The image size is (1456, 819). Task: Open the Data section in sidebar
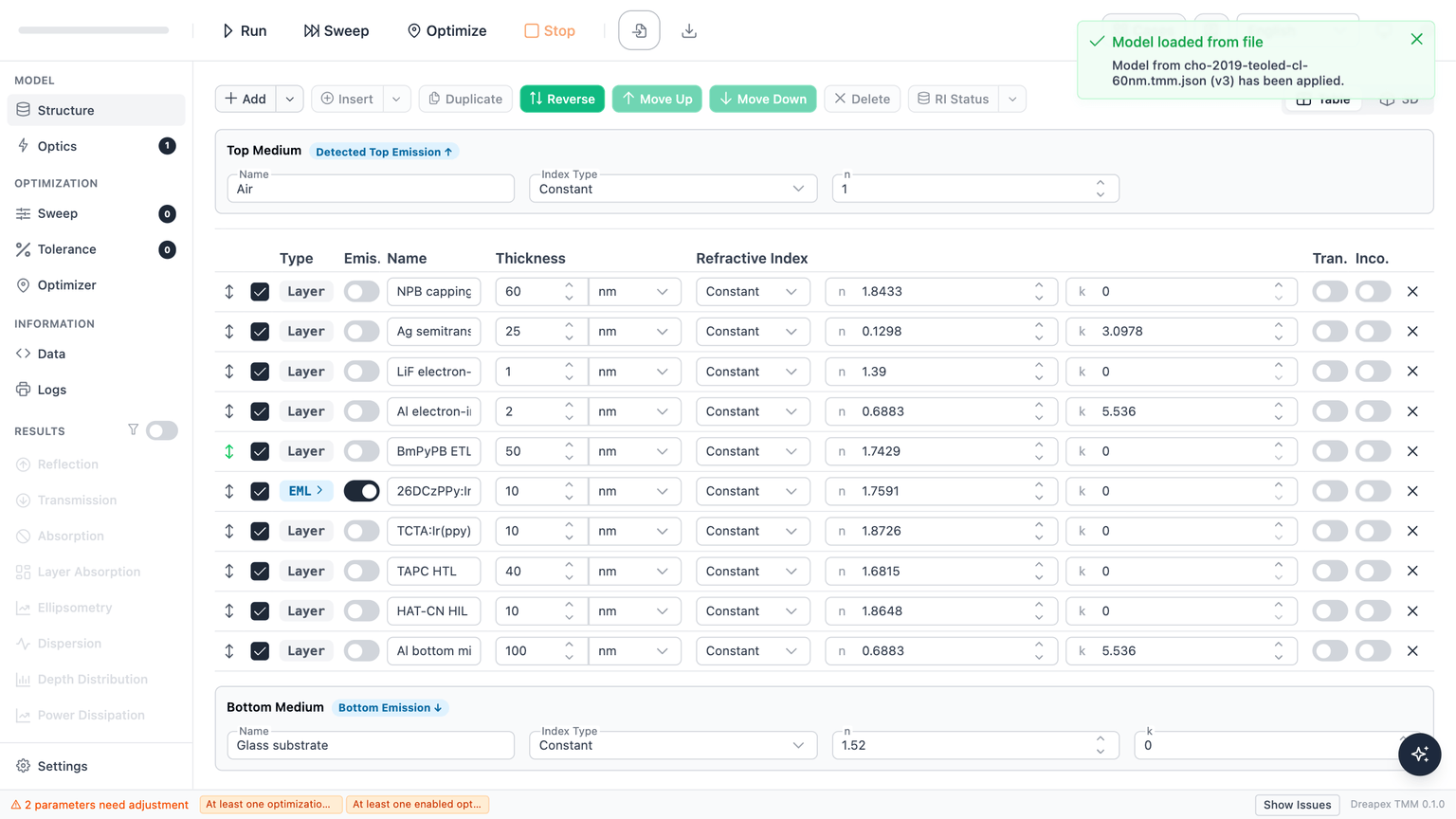[96, 354]
